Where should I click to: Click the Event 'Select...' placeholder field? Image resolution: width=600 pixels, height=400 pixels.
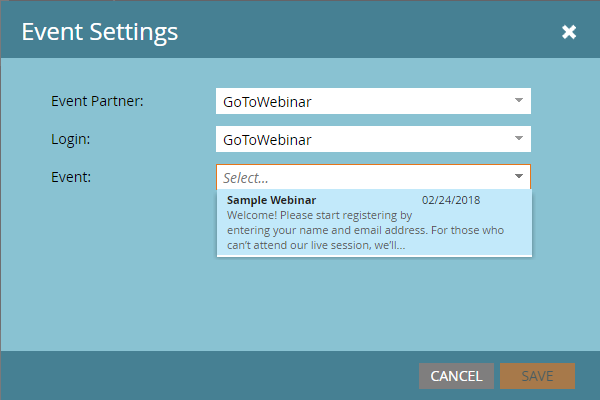[373, 177]
